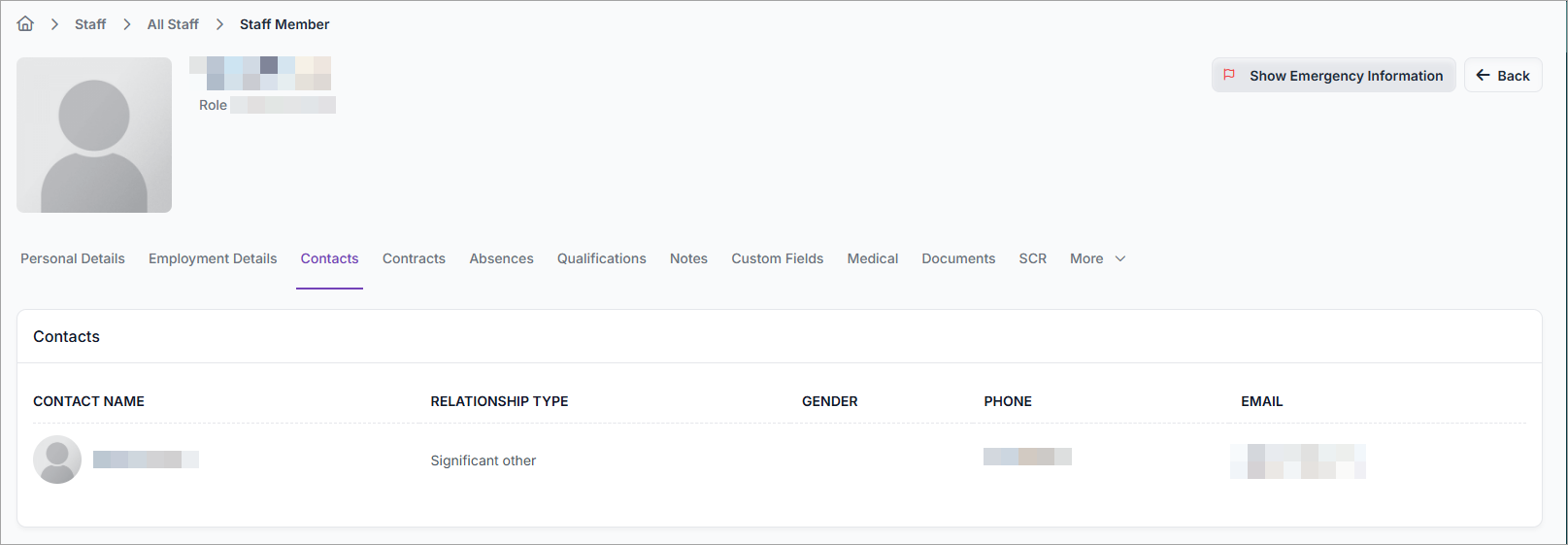
Task: Expand the More tabs dropdown
Action: tap(1097, 258)
